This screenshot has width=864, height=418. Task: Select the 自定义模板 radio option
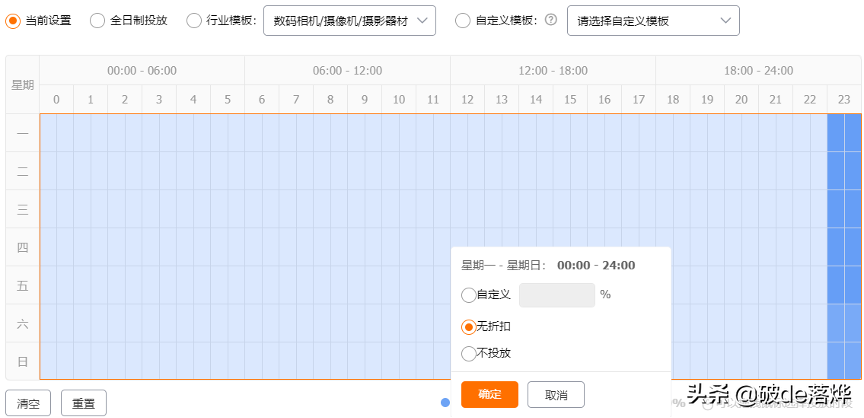[462, 20]
